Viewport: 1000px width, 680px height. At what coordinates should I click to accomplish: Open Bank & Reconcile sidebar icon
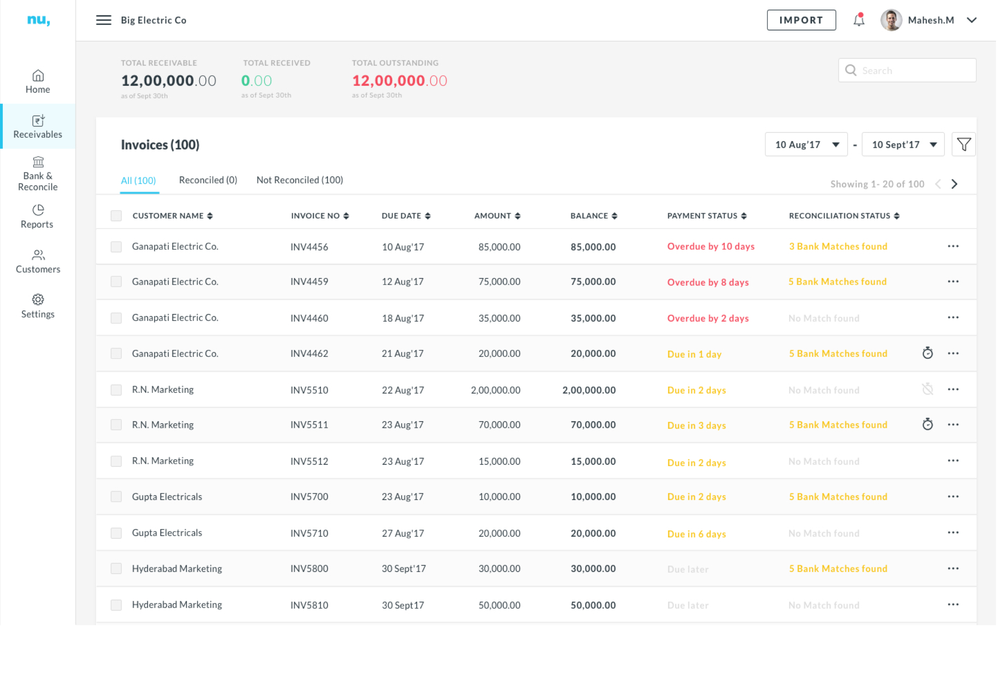38,173
